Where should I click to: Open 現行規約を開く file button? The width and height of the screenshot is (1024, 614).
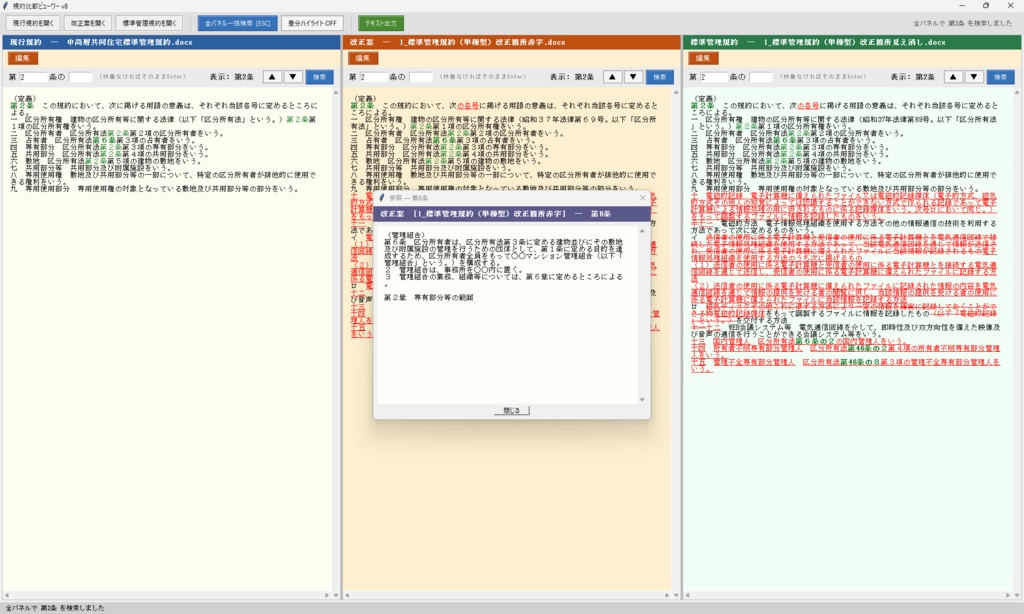33,24
